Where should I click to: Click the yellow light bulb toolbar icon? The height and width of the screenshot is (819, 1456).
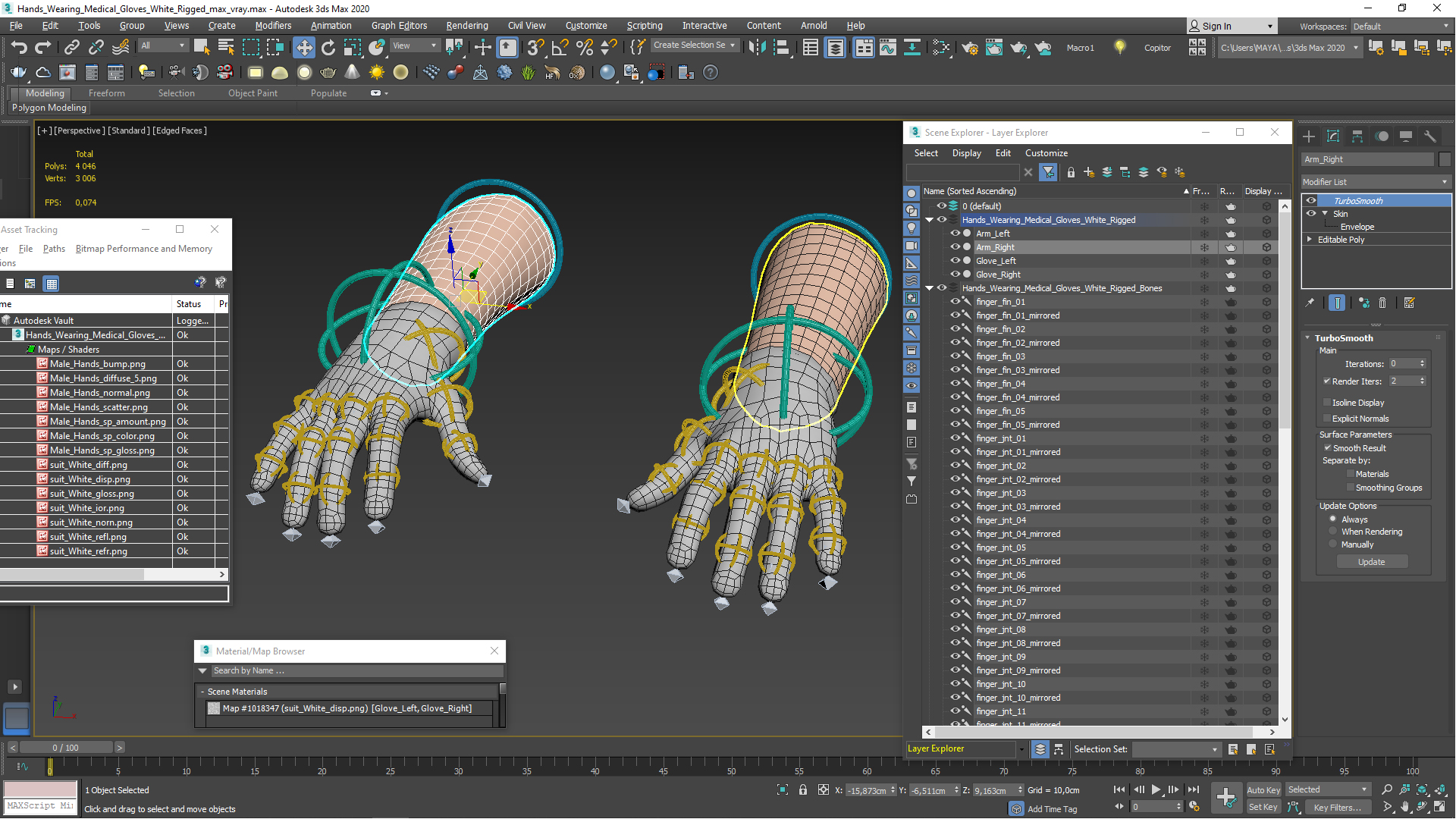[x=1119, y=47]
